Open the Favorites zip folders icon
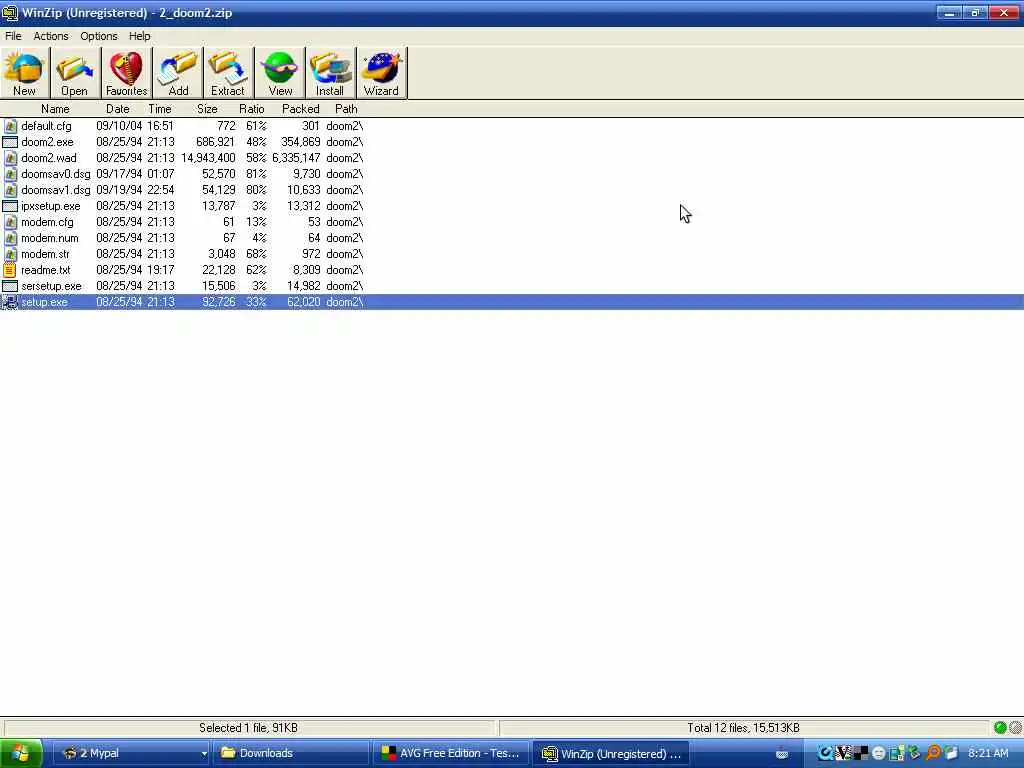The height and width of the screenshot is (768, 1024). click(x=126, y=72)
